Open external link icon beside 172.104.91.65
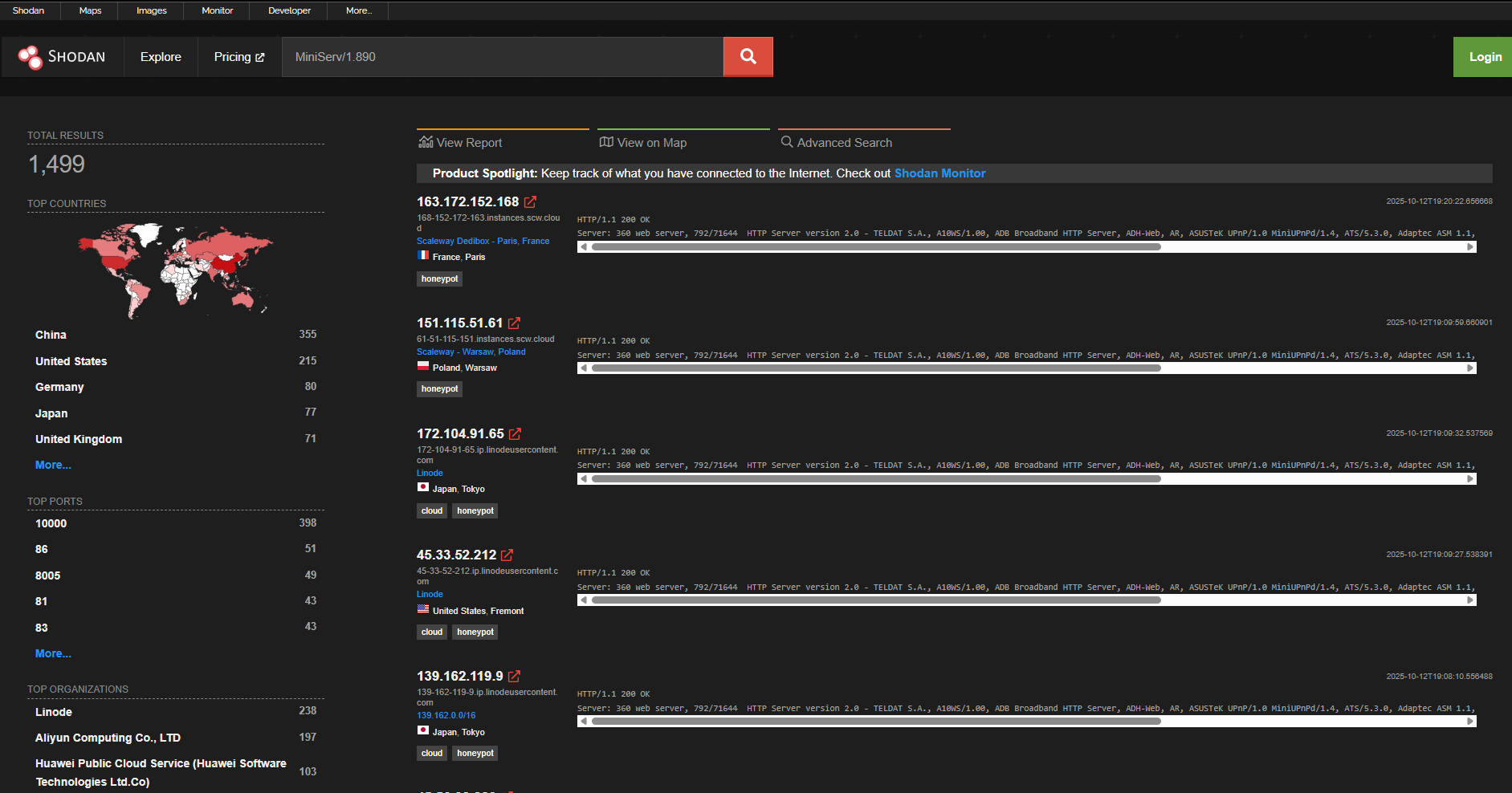This screenshot has height=793, width=1512. tap(515, 434)
